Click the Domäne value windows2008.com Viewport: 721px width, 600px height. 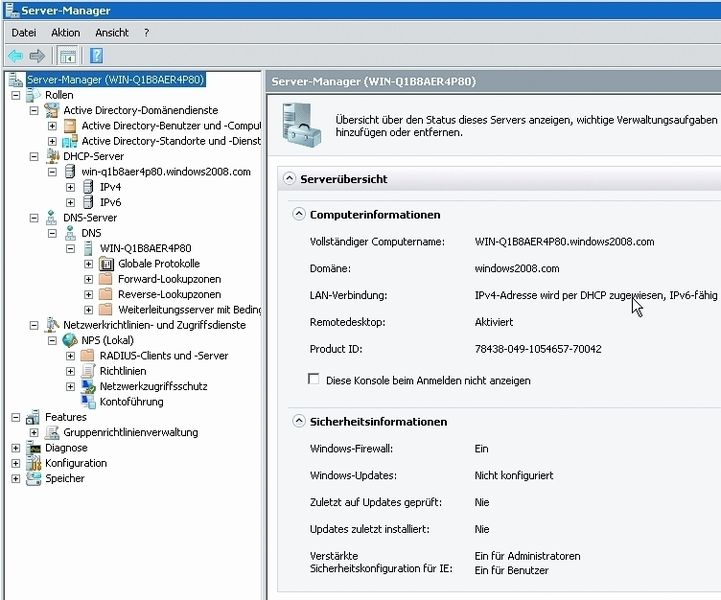[517, 269]
